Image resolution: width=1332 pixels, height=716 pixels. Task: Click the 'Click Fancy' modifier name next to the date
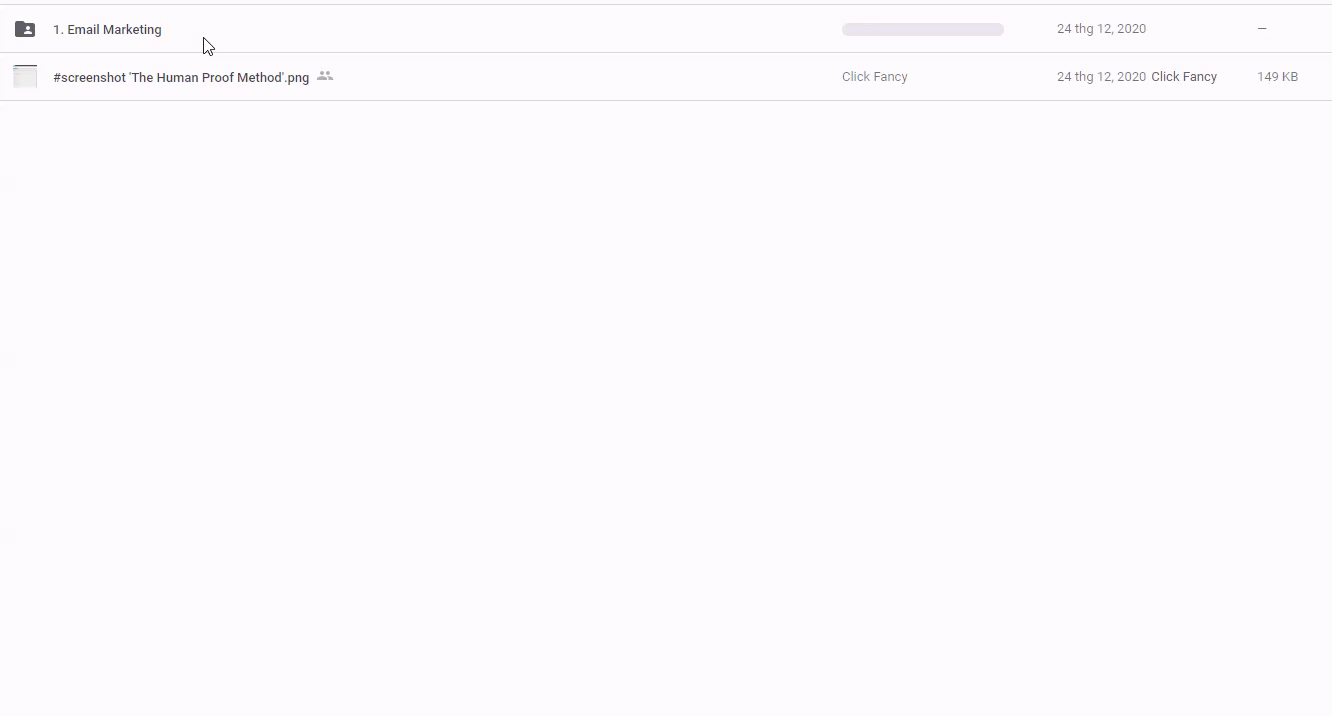pos(1184,77)
